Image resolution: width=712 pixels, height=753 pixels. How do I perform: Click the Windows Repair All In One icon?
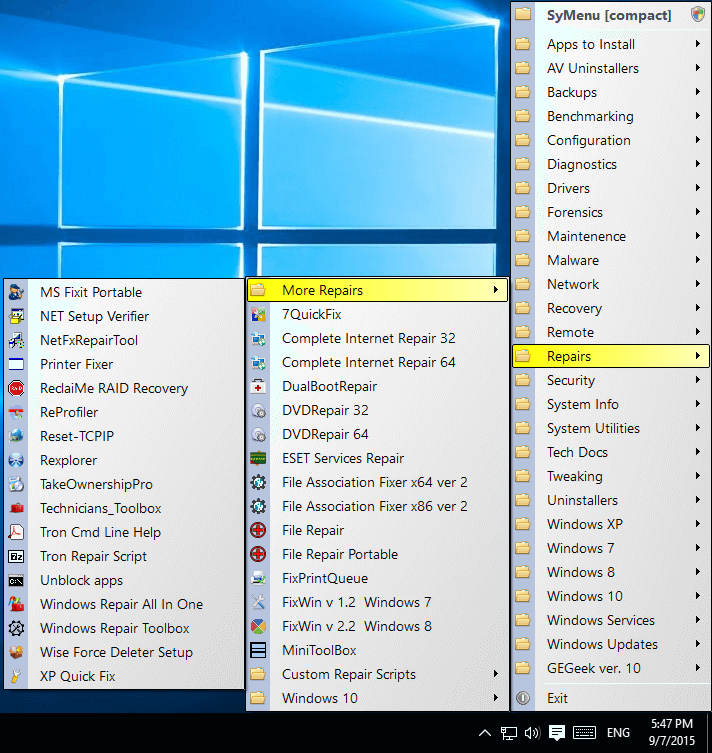pyautogui.click(x=16, y=604)
